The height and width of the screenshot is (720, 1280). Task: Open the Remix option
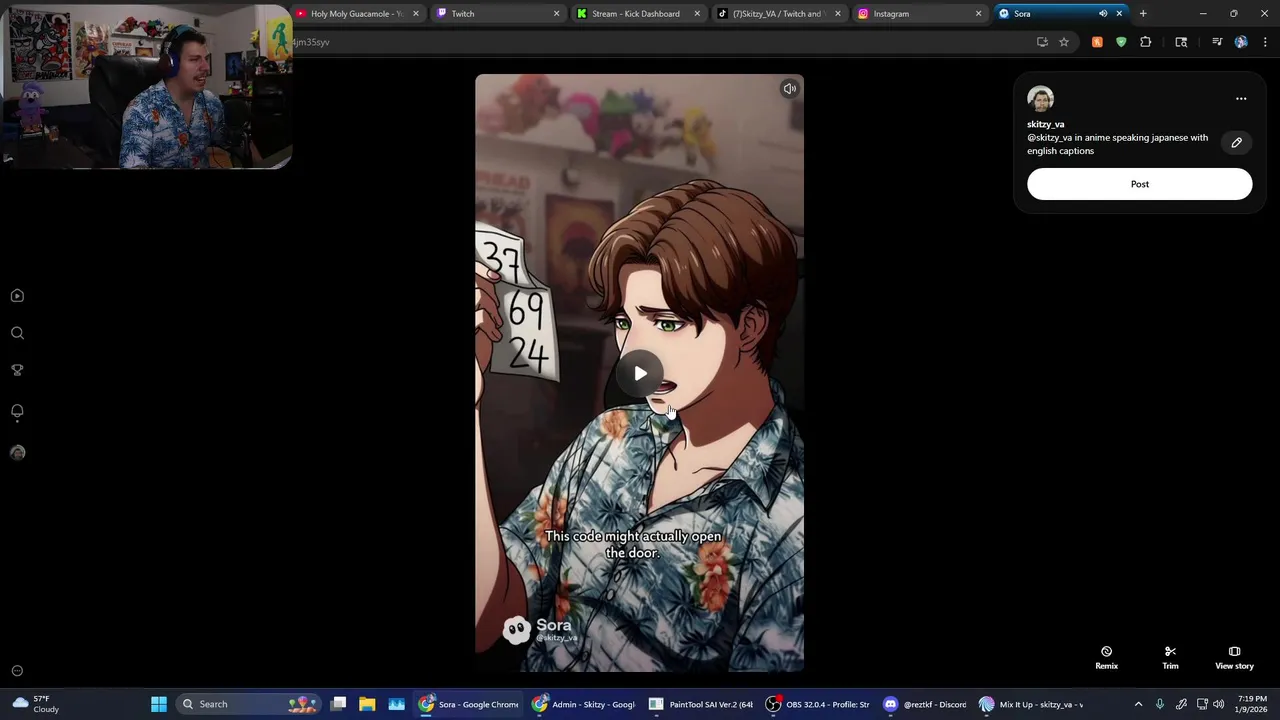1106,657
